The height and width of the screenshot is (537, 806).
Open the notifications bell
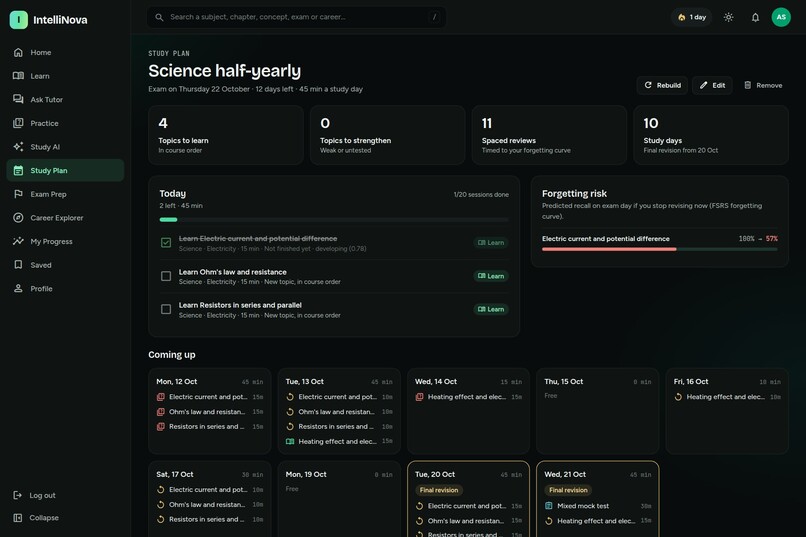755,17
